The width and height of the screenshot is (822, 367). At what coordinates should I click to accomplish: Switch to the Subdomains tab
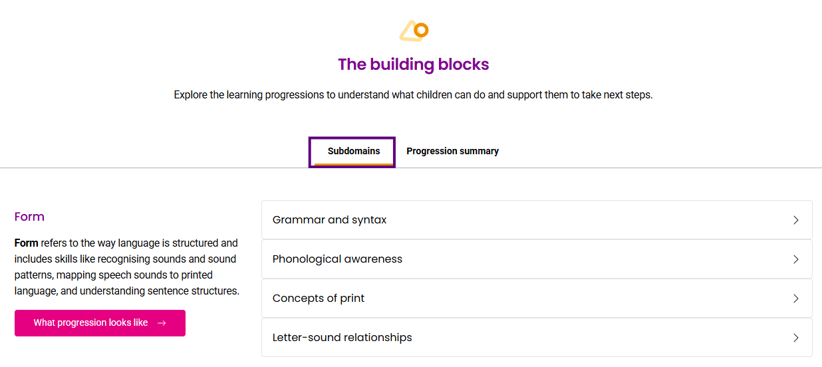352,152
